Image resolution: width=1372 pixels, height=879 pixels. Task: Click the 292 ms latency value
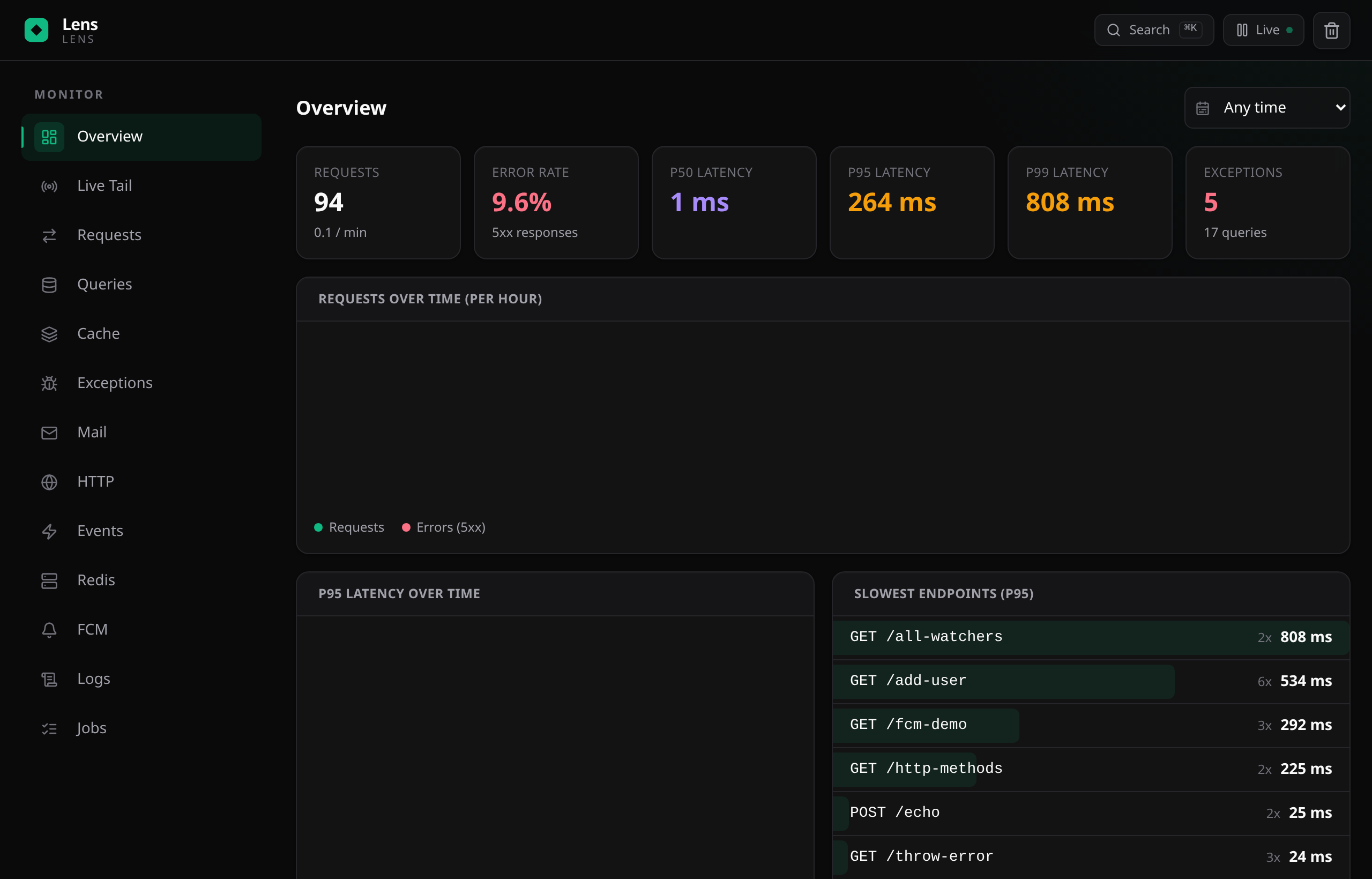(x=1306, y=726)
